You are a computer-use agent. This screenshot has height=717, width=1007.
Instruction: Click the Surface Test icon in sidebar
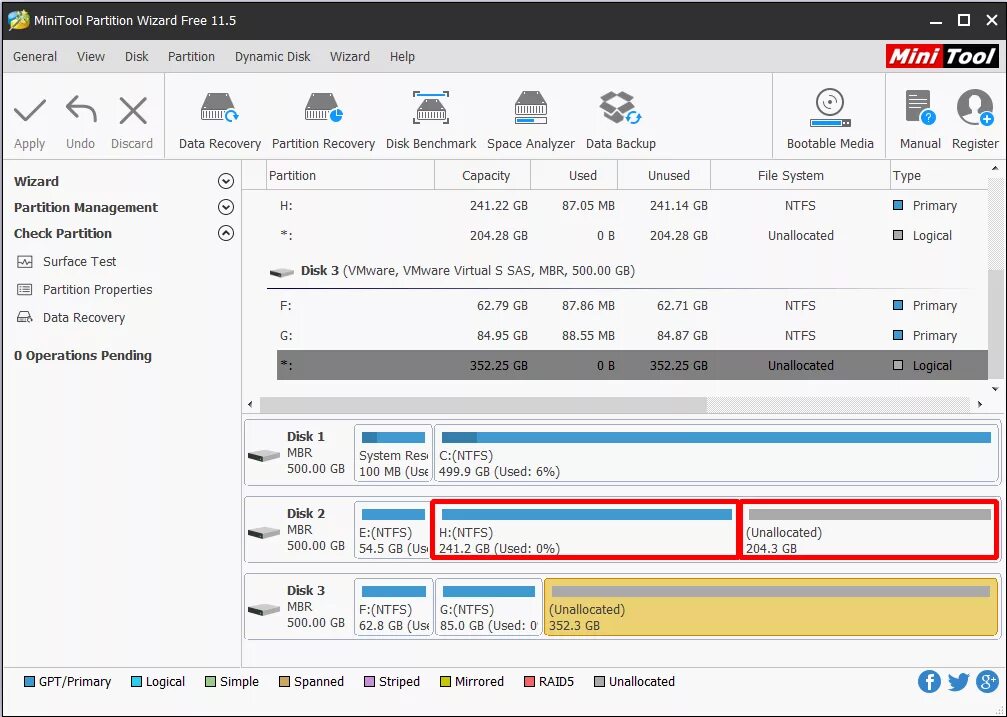tap(25, 261)
